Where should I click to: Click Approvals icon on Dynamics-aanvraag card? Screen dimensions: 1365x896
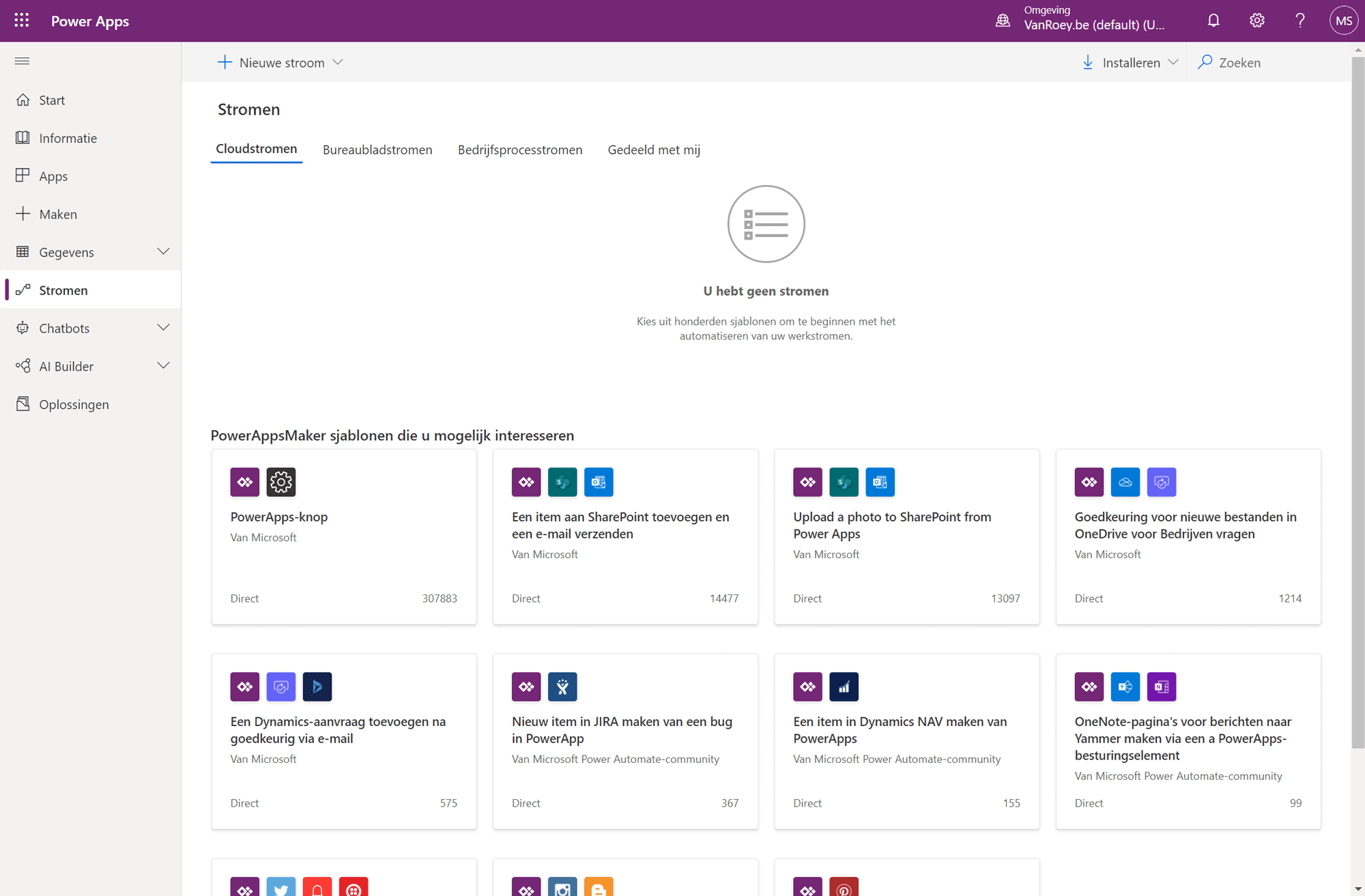pos(281,687)
